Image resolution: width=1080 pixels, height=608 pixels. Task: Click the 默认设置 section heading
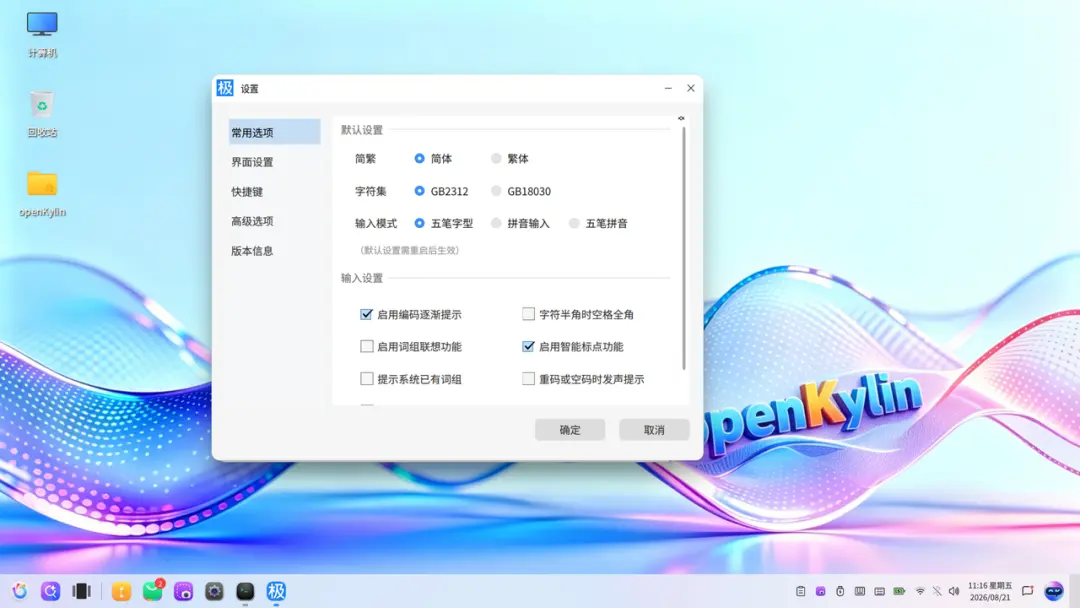[x=362, y=129]
